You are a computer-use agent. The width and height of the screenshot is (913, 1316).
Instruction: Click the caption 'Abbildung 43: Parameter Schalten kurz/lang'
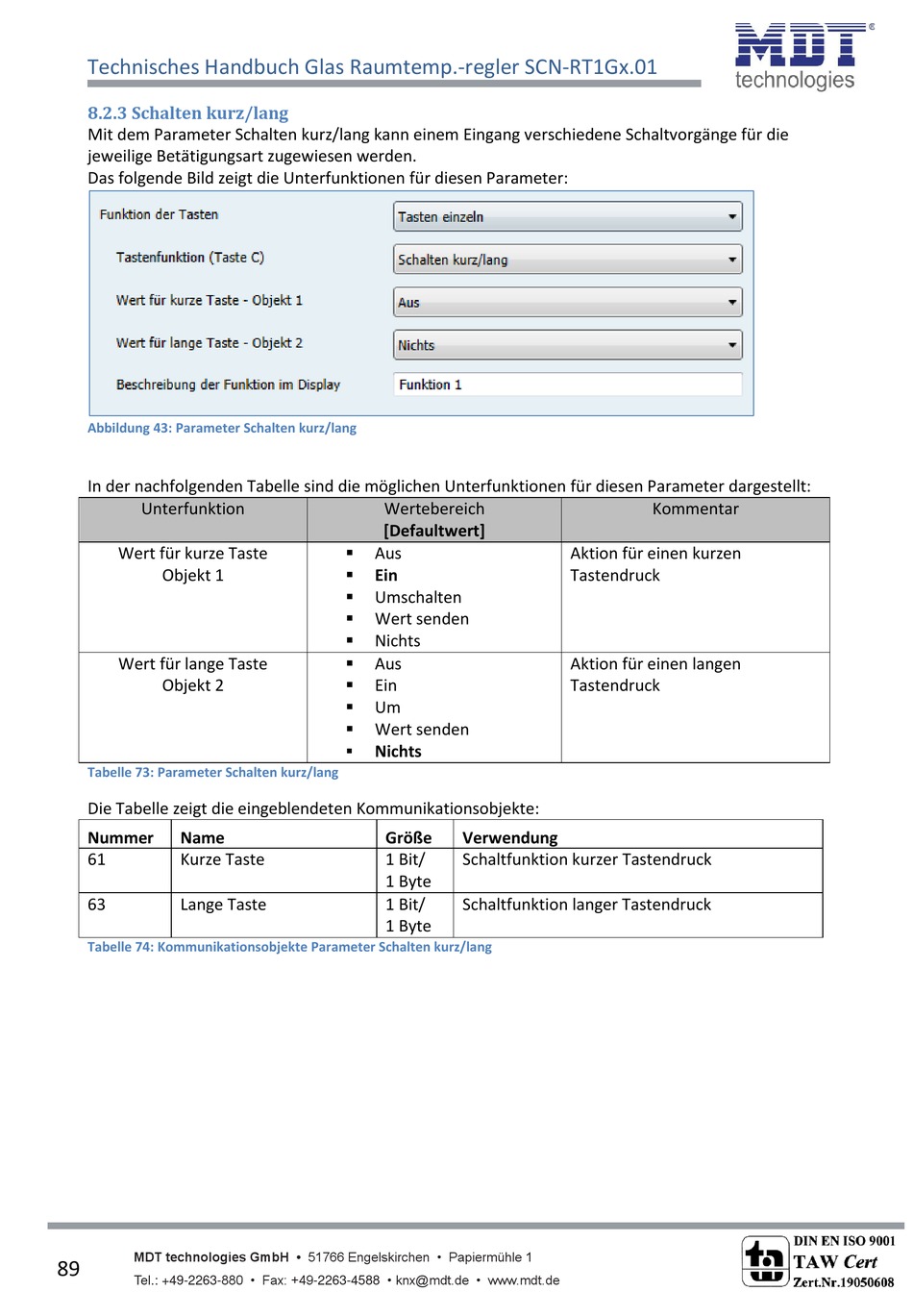click(222, 428)
